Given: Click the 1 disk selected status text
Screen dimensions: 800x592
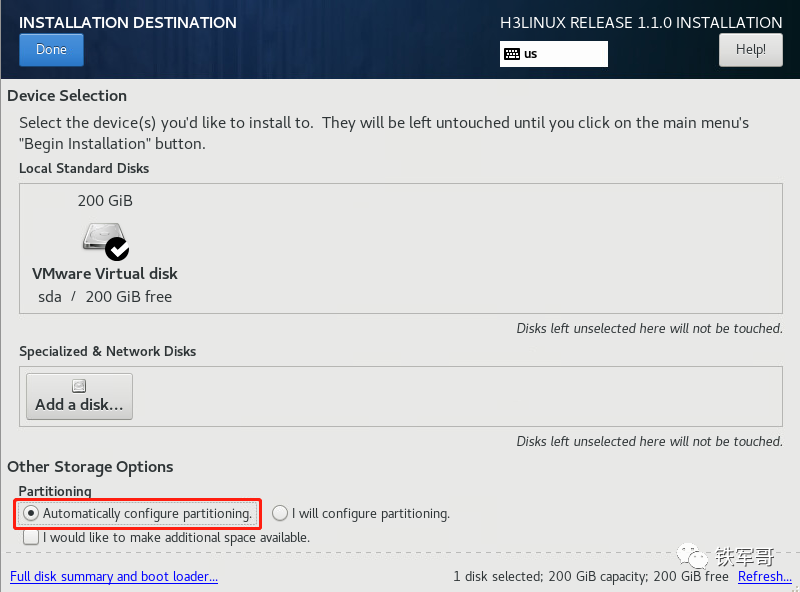Looking at the screenshot, I should coord(591,576).
